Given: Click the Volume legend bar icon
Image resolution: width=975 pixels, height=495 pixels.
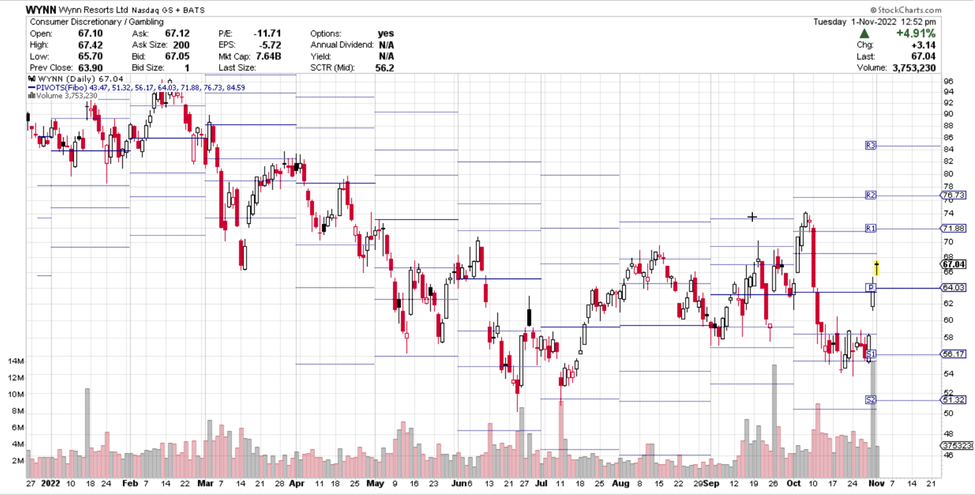Looking at the screenshot, I should pos(32,96).
